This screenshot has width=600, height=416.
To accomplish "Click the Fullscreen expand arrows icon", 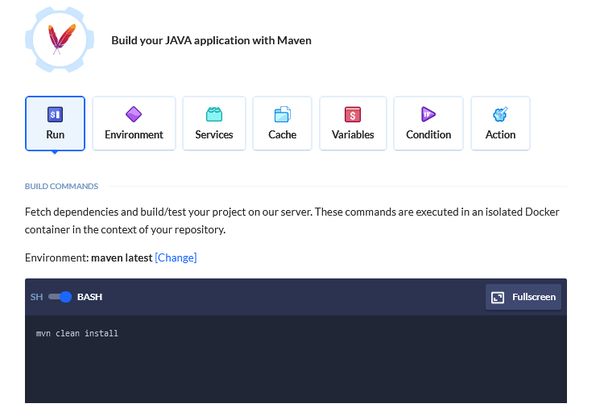I will (497, 297).
